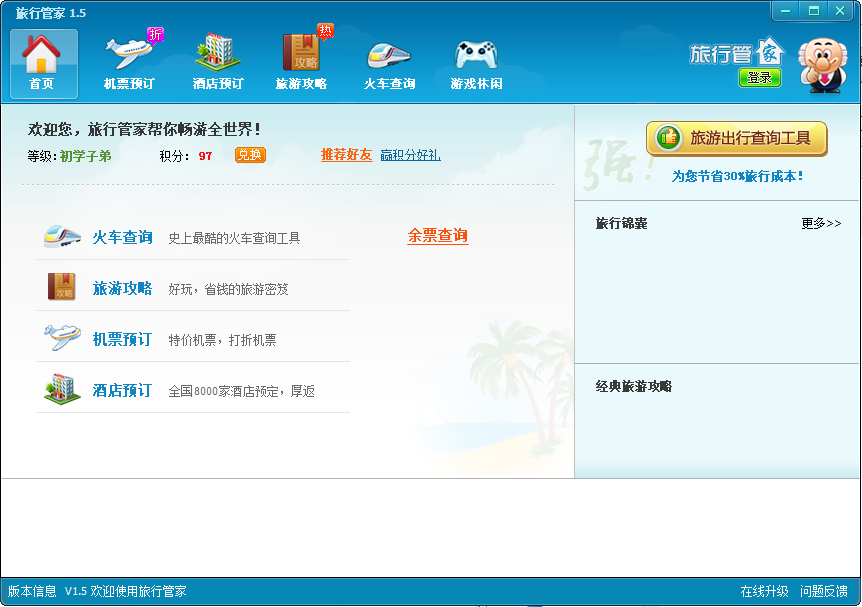Click 好玩，省钱的旅游密笈 description
The height and width of the screenshot is (607, 862).
[228, 289]
